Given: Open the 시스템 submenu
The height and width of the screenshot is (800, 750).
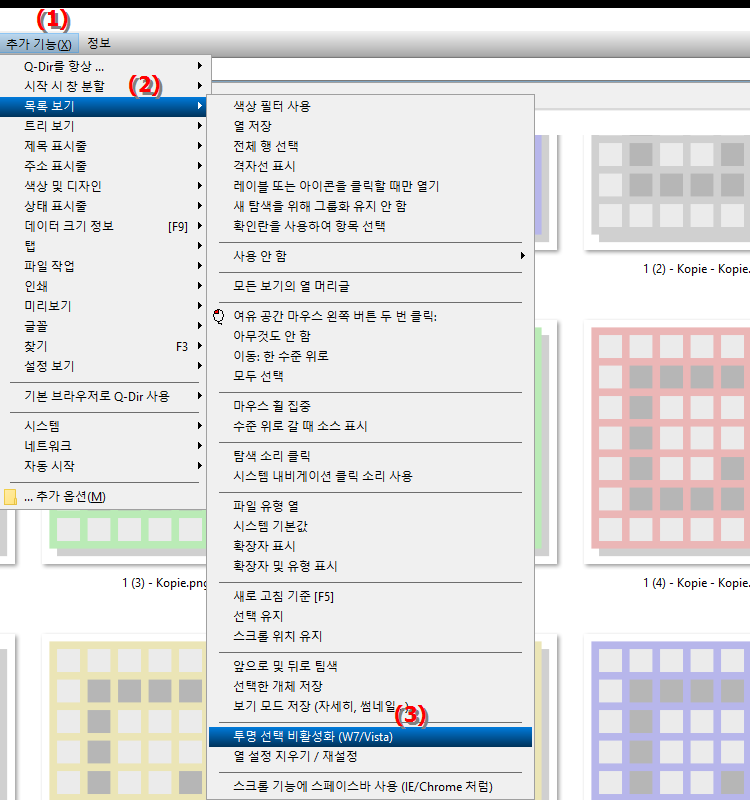Looking at the screenshot, I should click(104, 426).
